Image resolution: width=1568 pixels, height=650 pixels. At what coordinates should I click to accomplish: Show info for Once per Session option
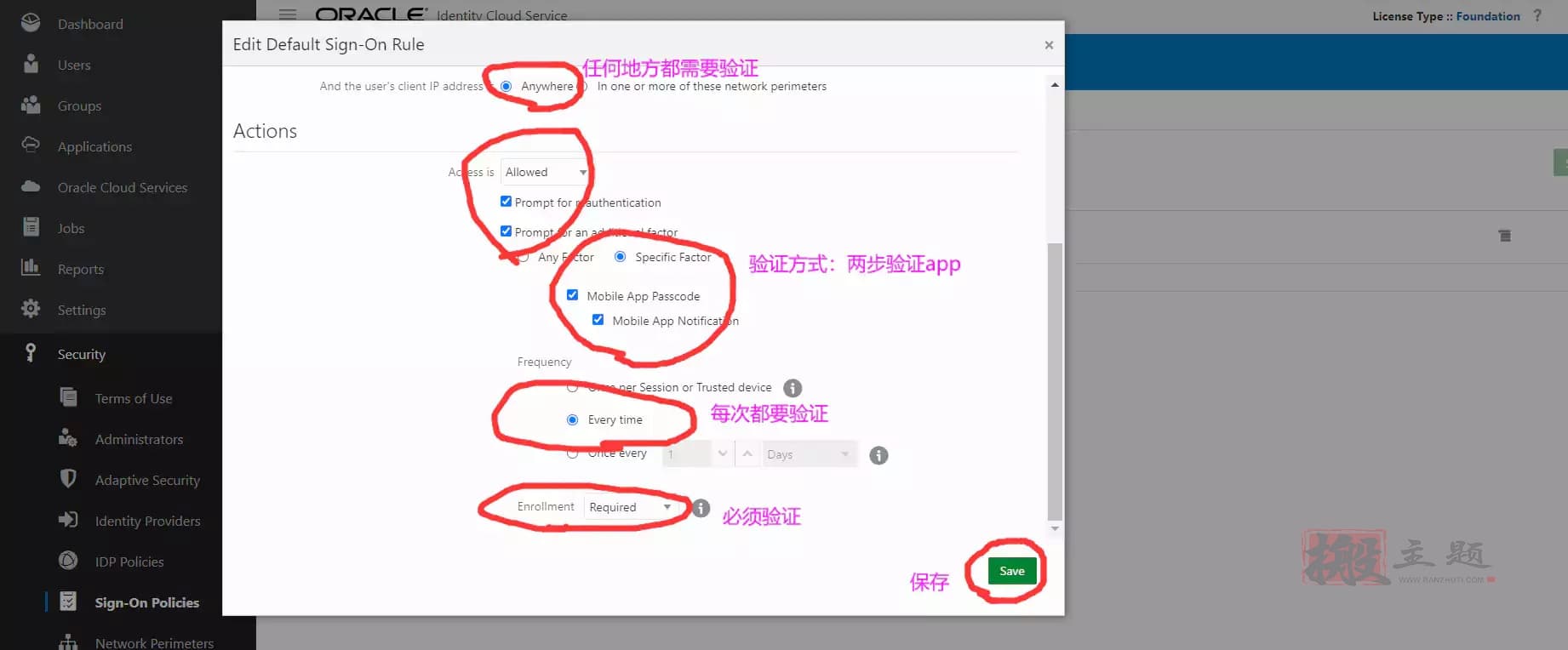(x=793, y=388)
